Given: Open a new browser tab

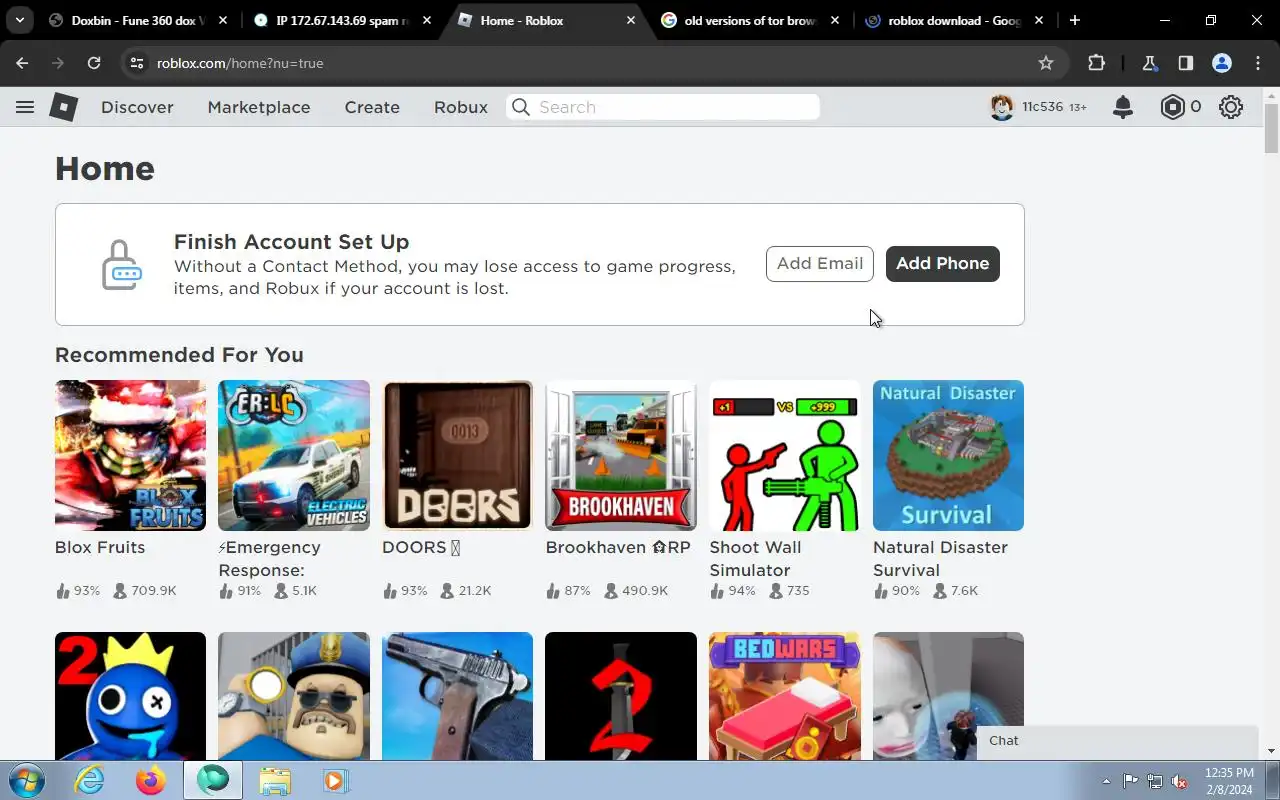Looking at the screenshot, I should (x=1075, y=20).
